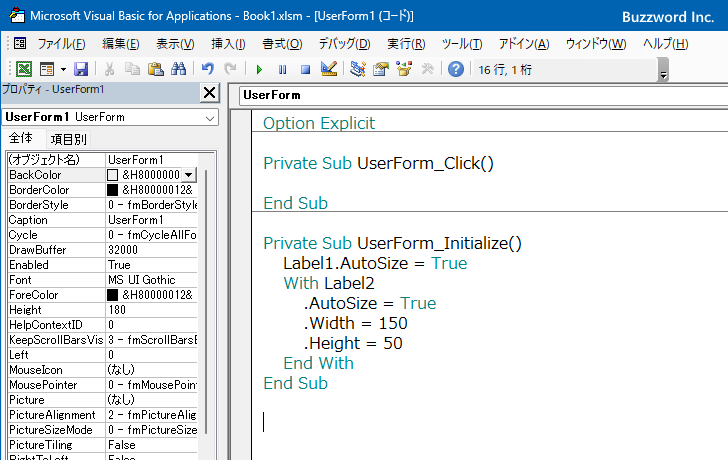Switch to the 全体 tab
The height and width of the screenshot is (460, 728).
click(x=21, y=138)
